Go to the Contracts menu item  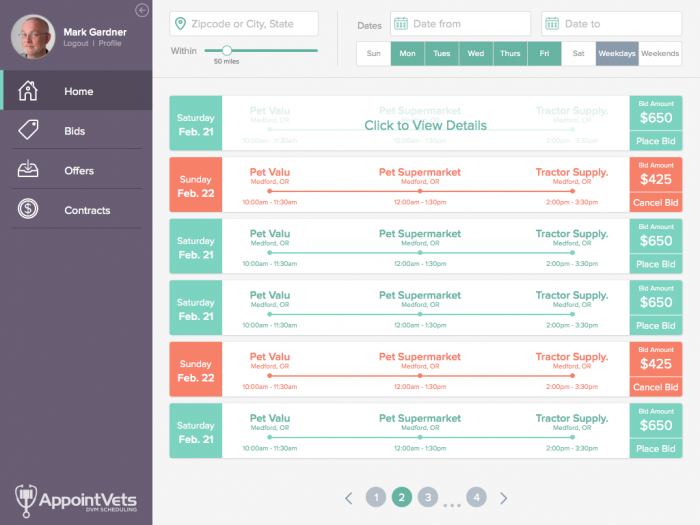click(77, 209)
